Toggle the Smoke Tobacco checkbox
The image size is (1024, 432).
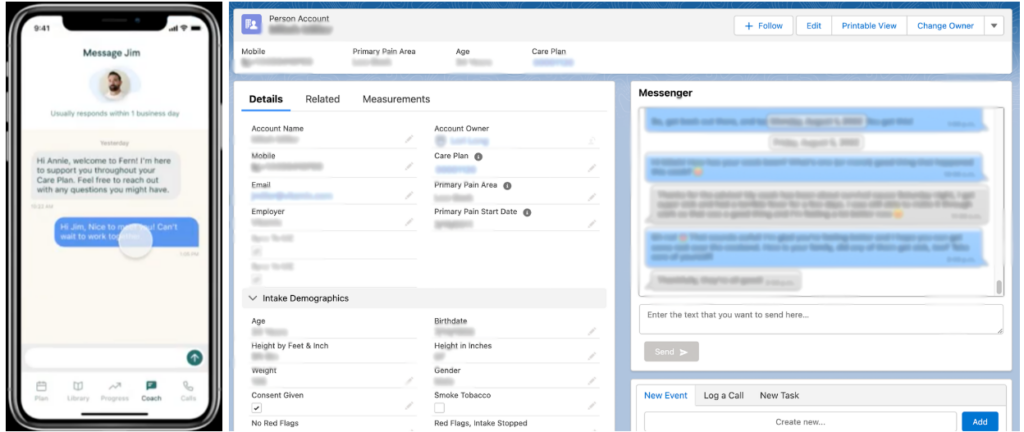[x=440, y=408]
